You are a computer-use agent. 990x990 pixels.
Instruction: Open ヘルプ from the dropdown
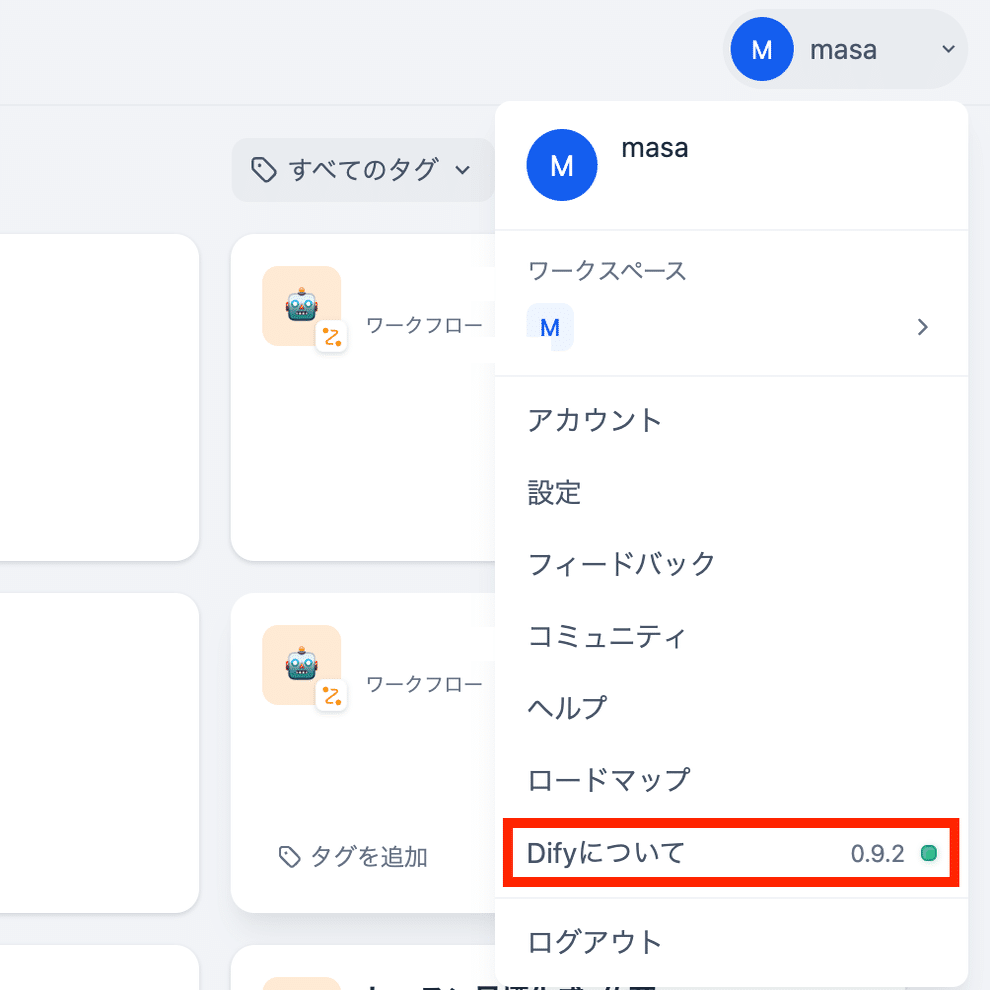567,708
